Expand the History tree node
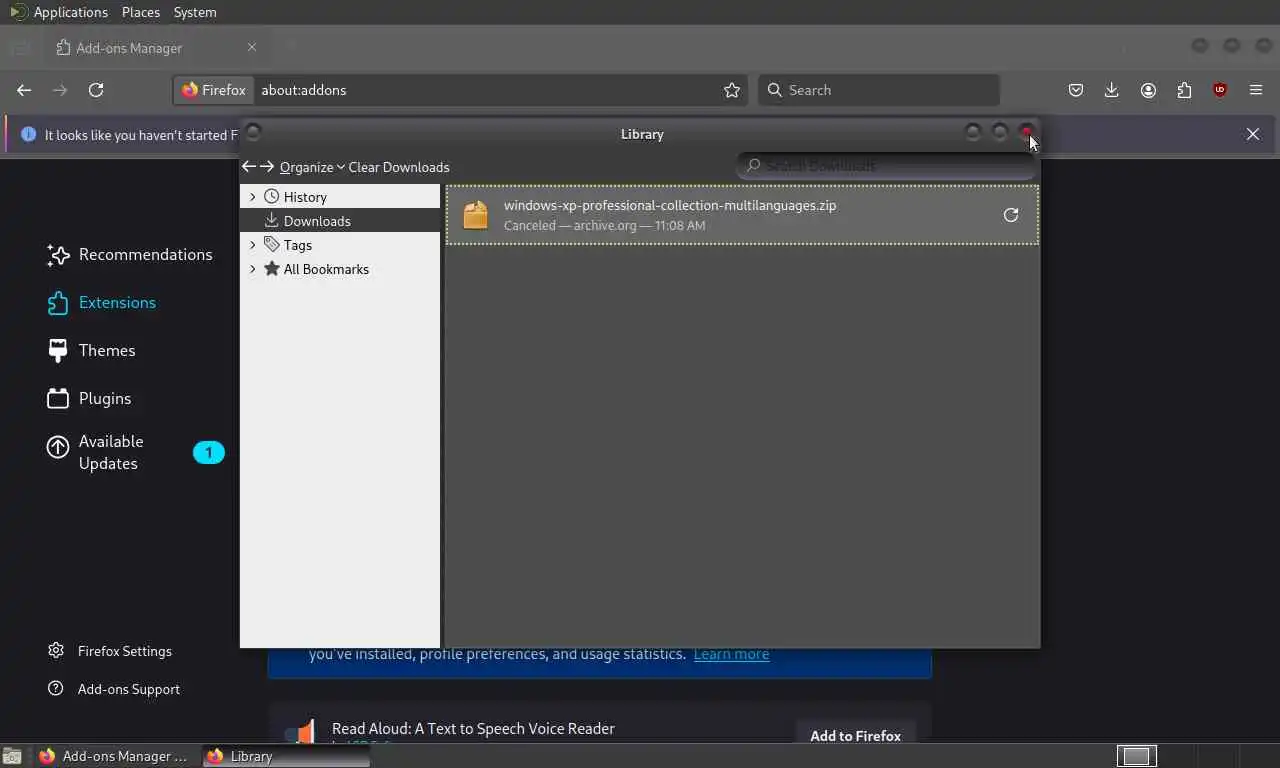This screenshot has height=768, width=1280. click(252, 197)
